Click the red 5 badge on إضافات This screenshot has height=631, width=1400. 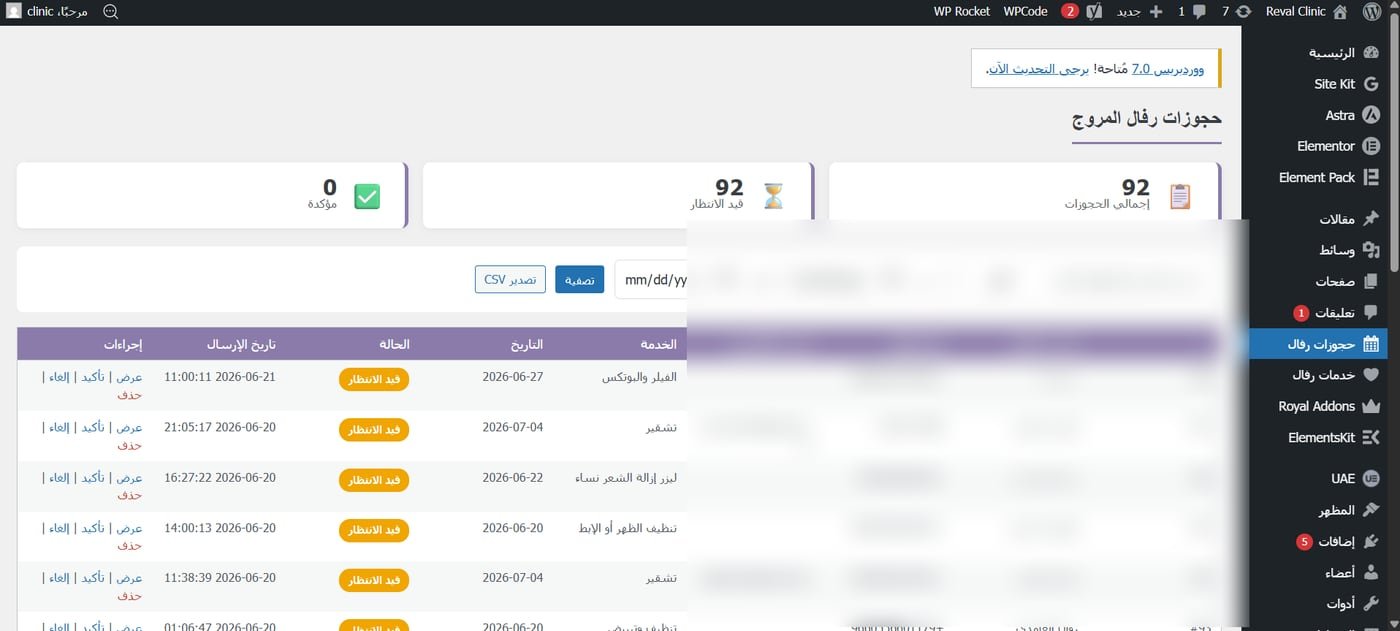tap(1304, 542)
